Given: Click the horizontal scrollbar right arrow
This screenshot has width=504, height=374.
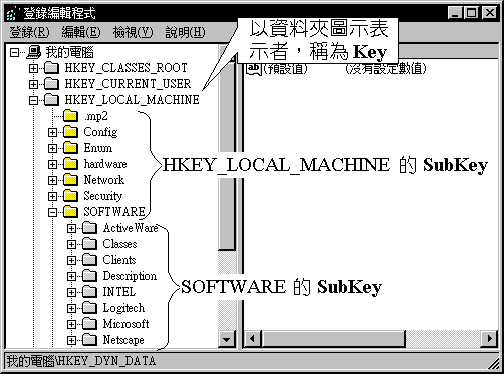Looking at the screenshot, I should [489, 339].
